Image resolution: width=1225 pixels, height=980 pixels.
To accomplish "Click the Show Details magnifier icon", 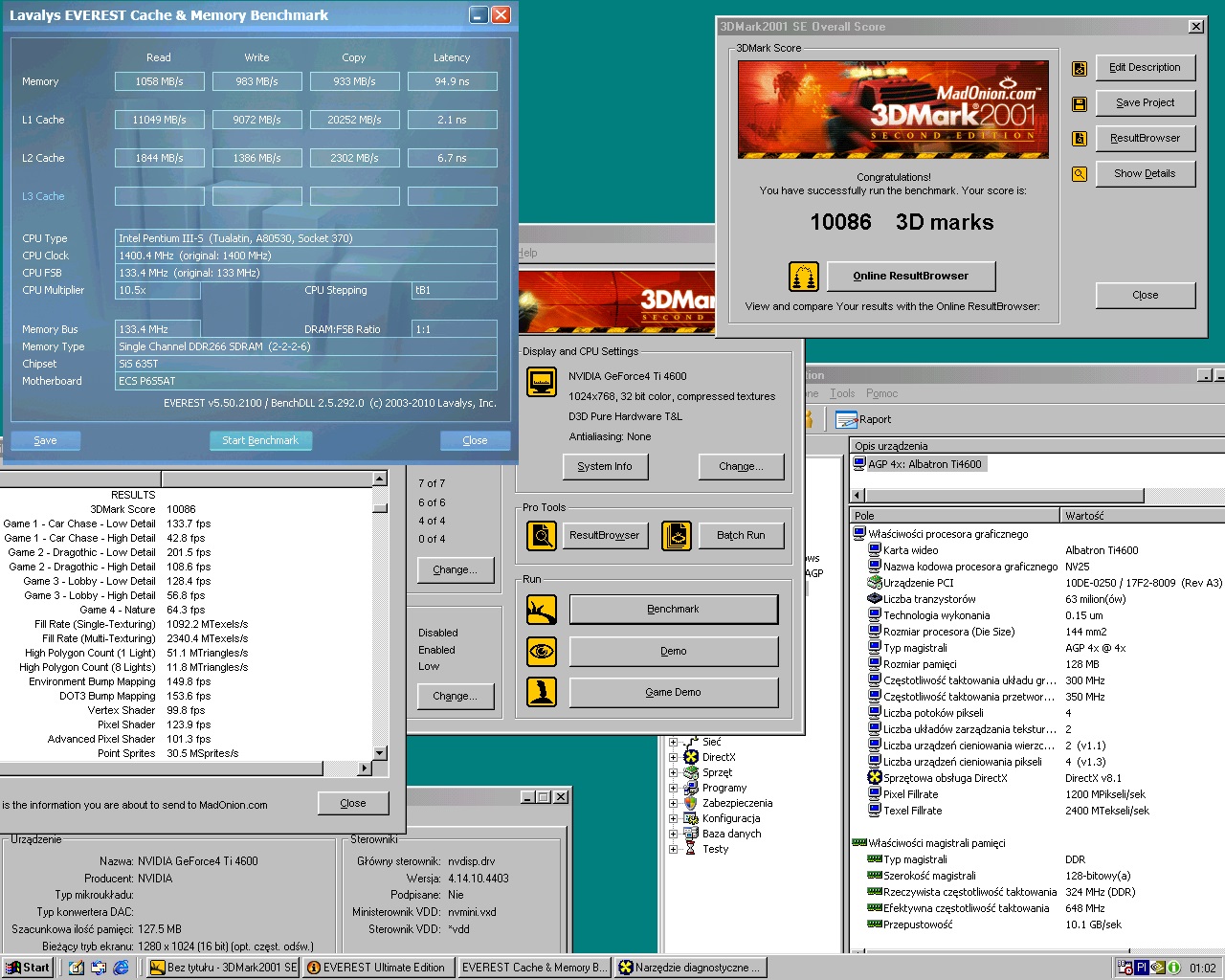I will pos(1080,174).
